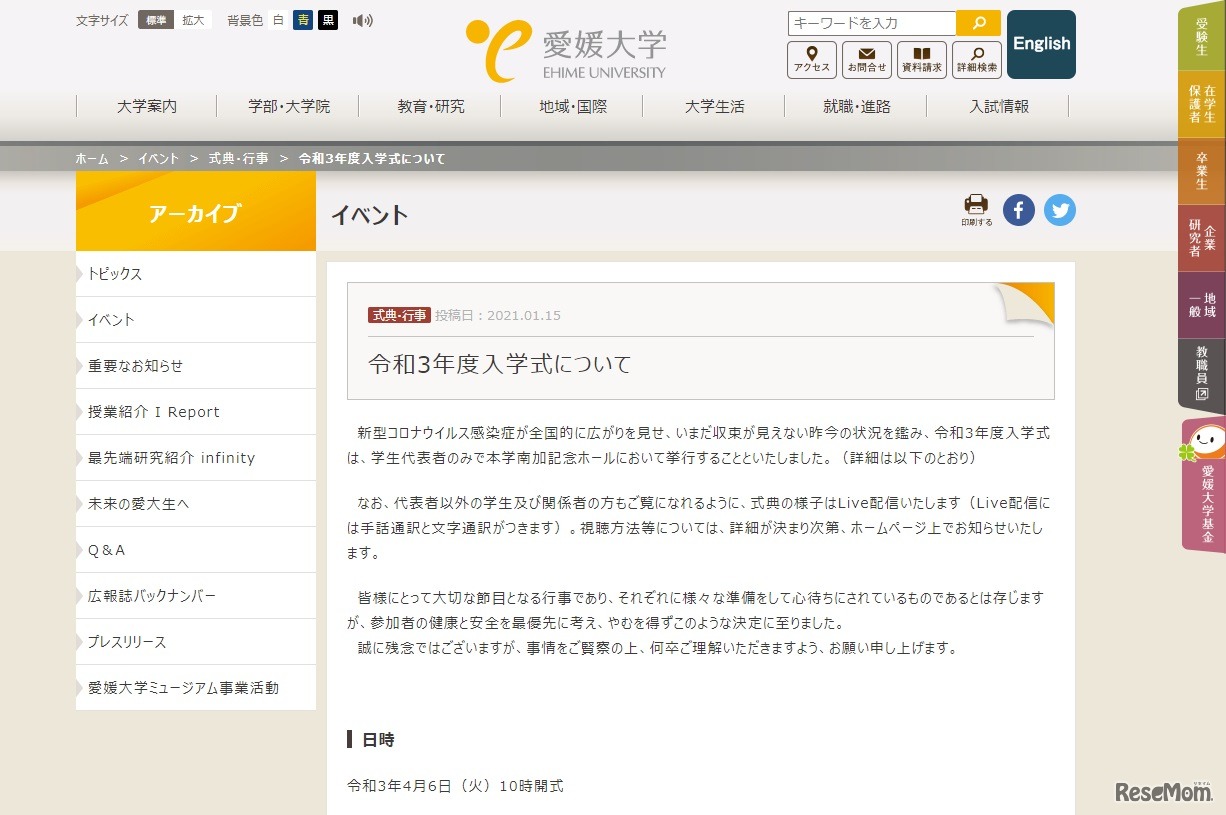Set background color to 黒 (black)
Screen dimensions: 1226x815
point(328,19)
